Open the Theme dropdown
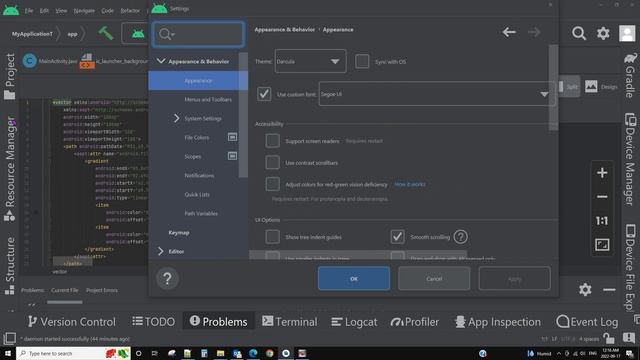The image size is (640, 360). click(x=310, y=61)
